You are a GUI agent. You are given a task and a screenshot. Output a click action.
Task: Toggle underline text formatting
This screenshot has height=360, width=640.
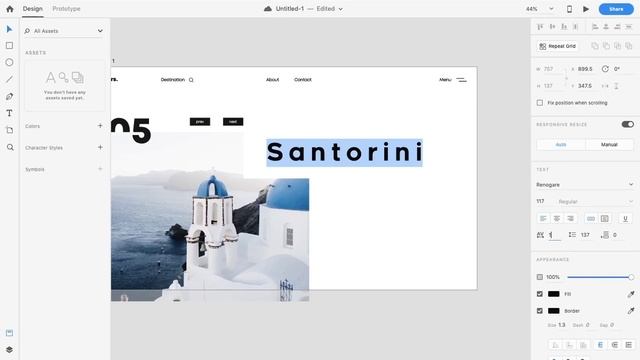click(x=625, y=219)
